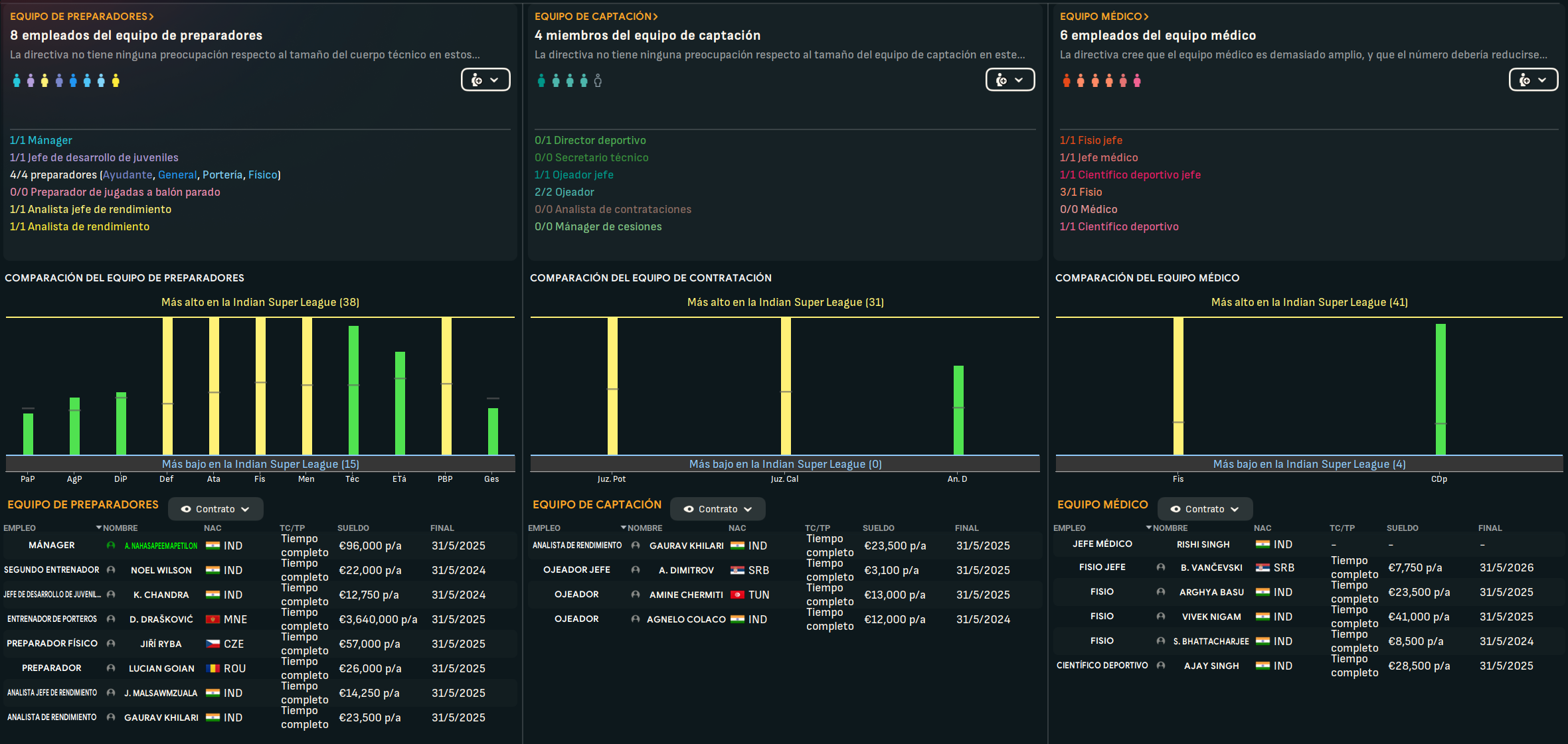Viewport: 1568px width, 744px height.
Task: Click the person icon beside Jiří Ryba
Action: [x=111, y=644]
